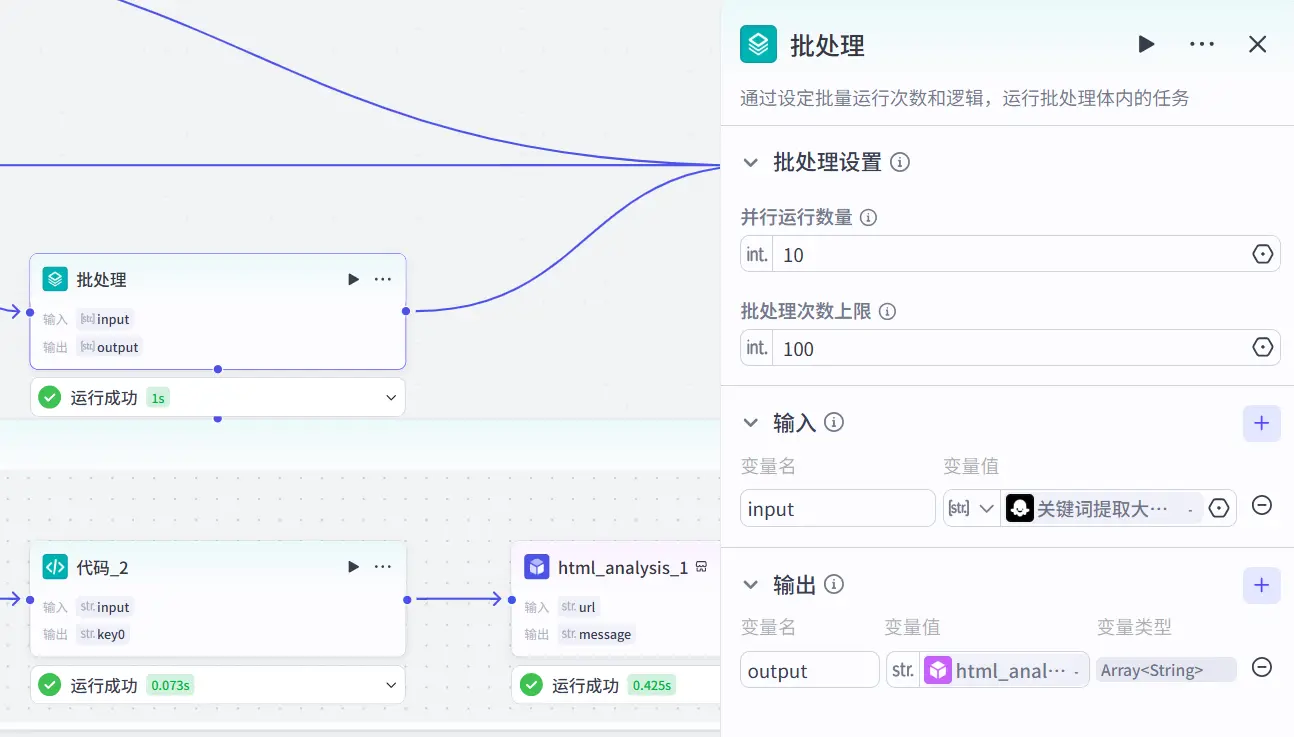The height and width of the screenshot is (737, 1294).
Task: Click the purple plugin icon on html_analysis_1 node
Action: (537, 567)
